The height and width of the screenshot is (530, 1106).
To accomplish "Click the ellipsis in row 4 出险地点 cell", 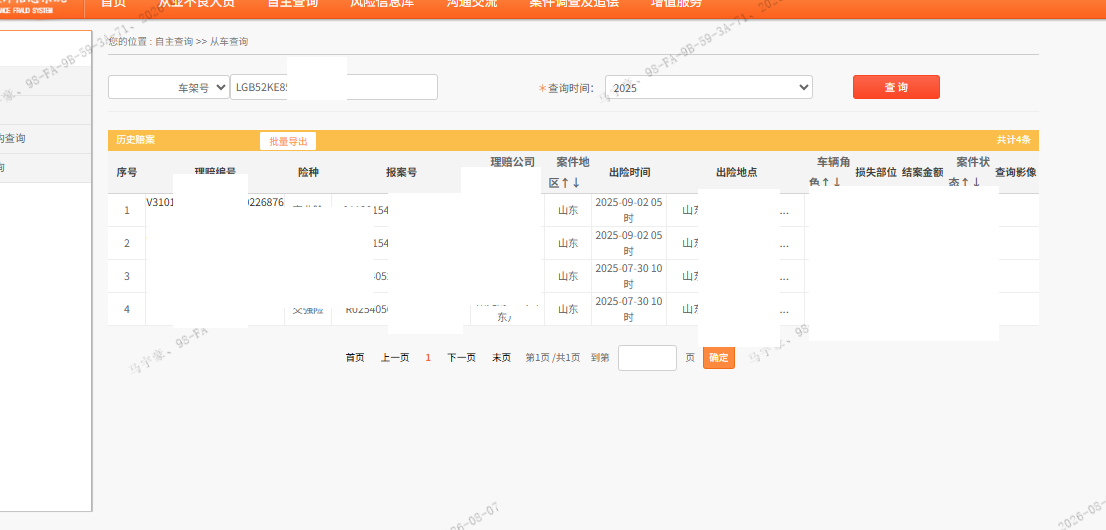I will pyautogui.click(x=784, y=311).
